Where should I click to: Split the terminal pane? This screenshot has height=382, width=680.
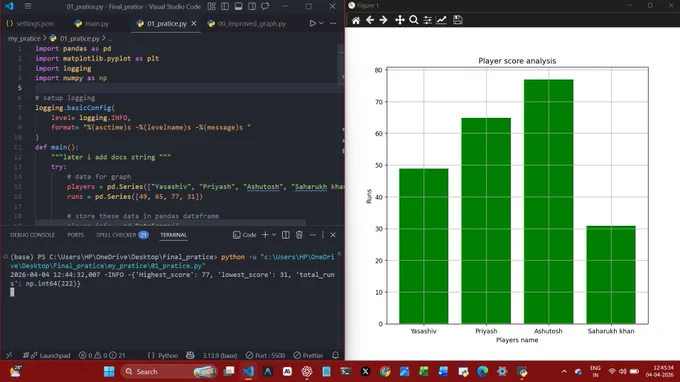[x=286, y=235]
